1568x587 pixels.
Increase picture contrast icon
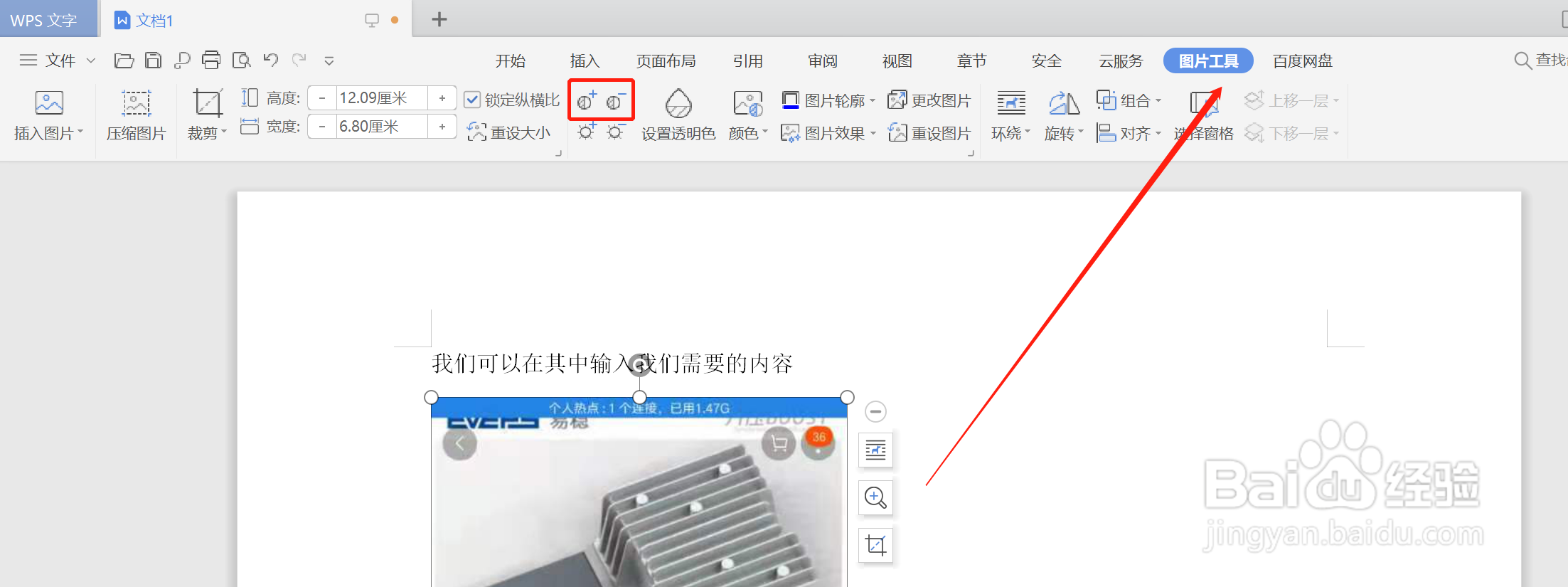click(587, 101)
